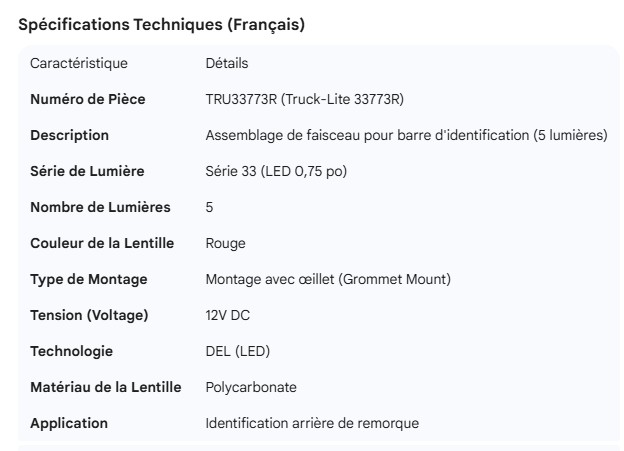Click the "Détails" column header

click(226, 64)
